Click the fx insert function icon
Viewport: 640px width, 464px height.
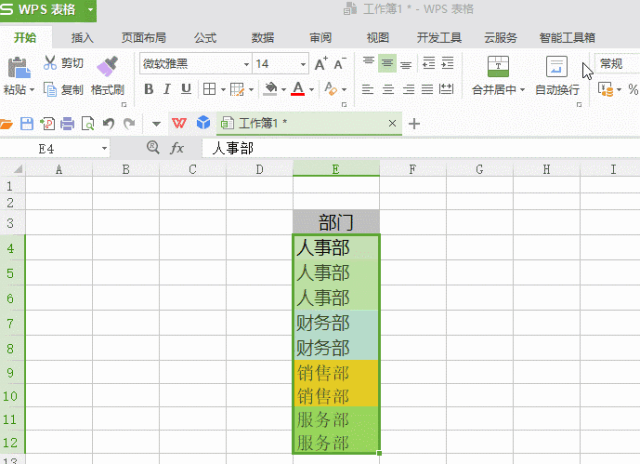pos(177,148)
